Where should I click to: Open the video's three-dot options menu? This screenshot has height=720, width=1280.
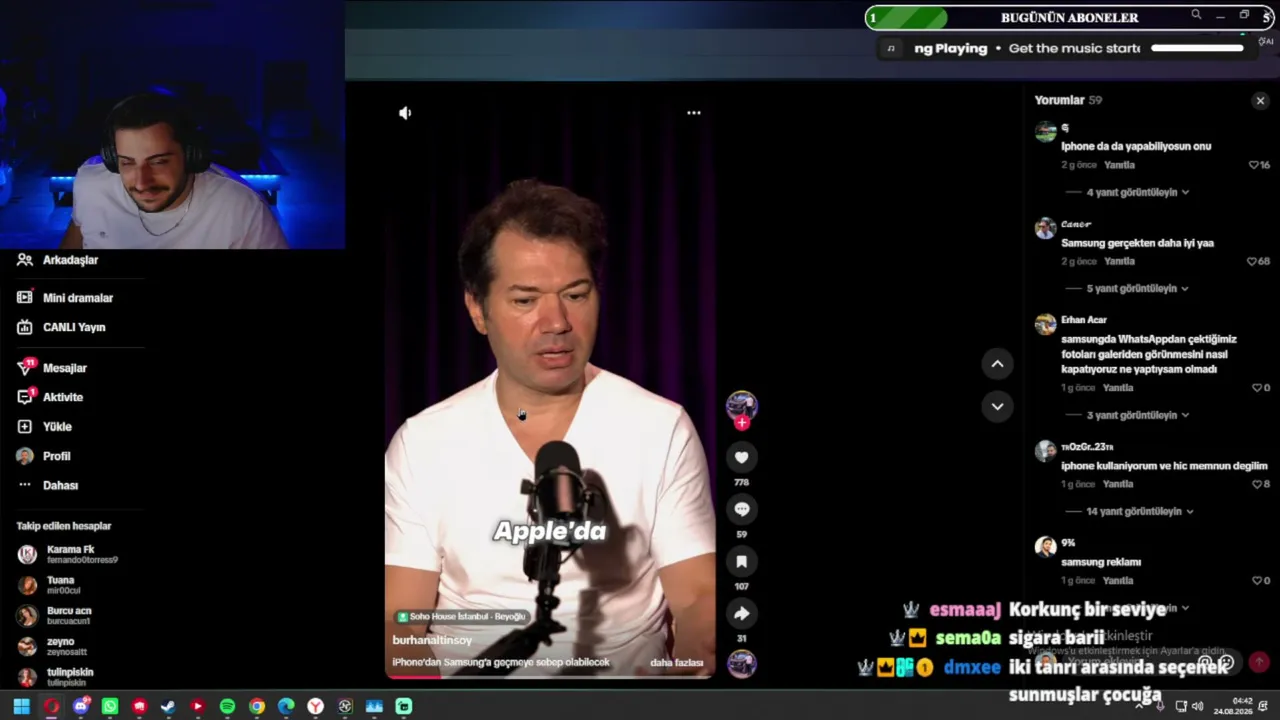(694, 113)
